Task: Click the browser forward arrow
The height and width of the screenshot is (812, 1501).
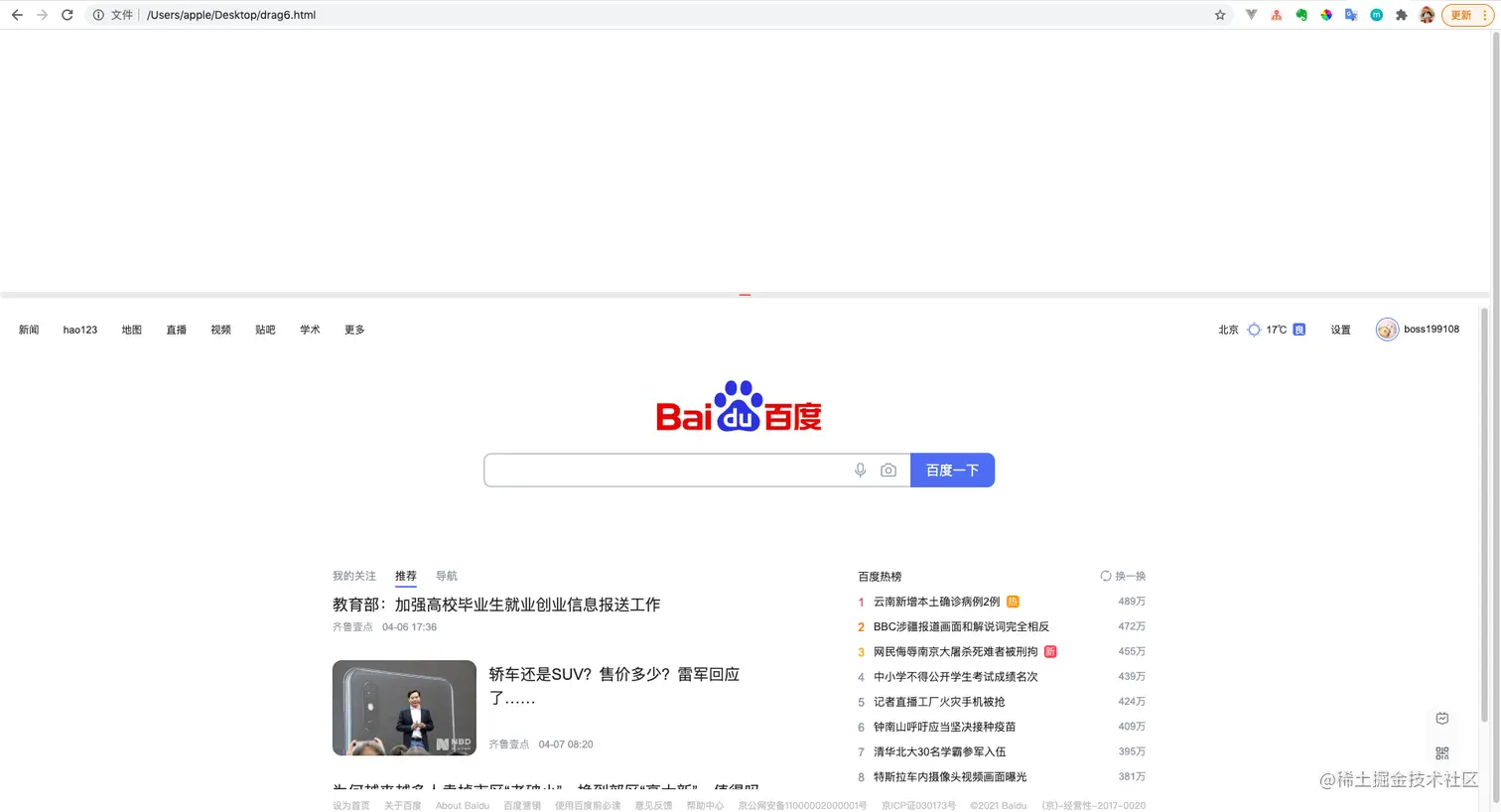Action: pyautogui.click(x=42, y=15)
